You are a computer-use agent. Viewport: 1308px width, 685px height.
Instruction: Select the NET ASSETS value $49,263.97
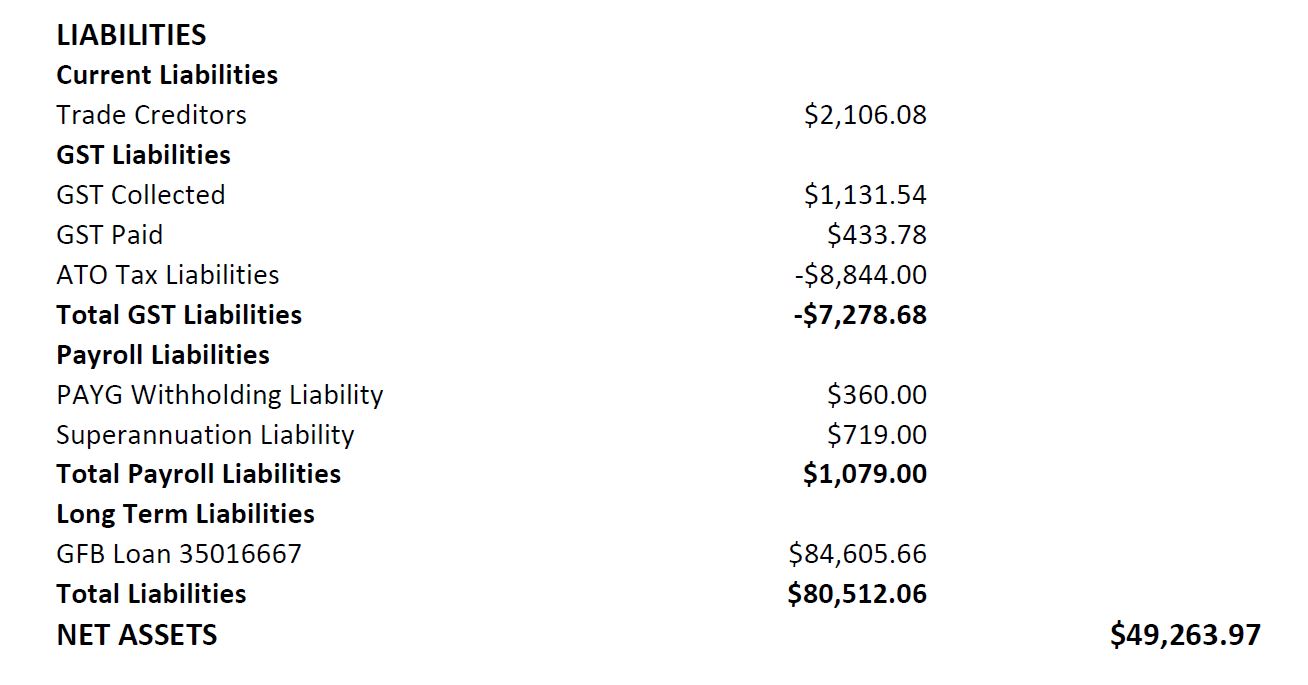[1185, 635]
